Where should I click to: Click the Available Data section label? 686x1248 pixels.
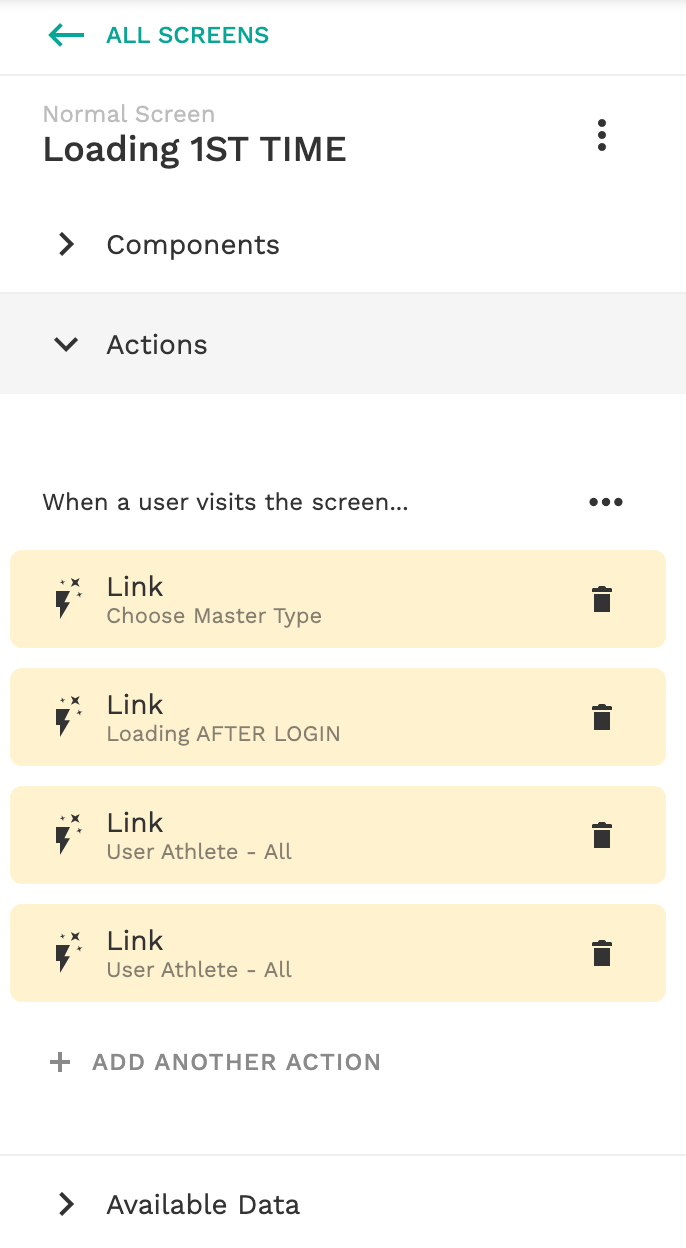(203, 1204)
